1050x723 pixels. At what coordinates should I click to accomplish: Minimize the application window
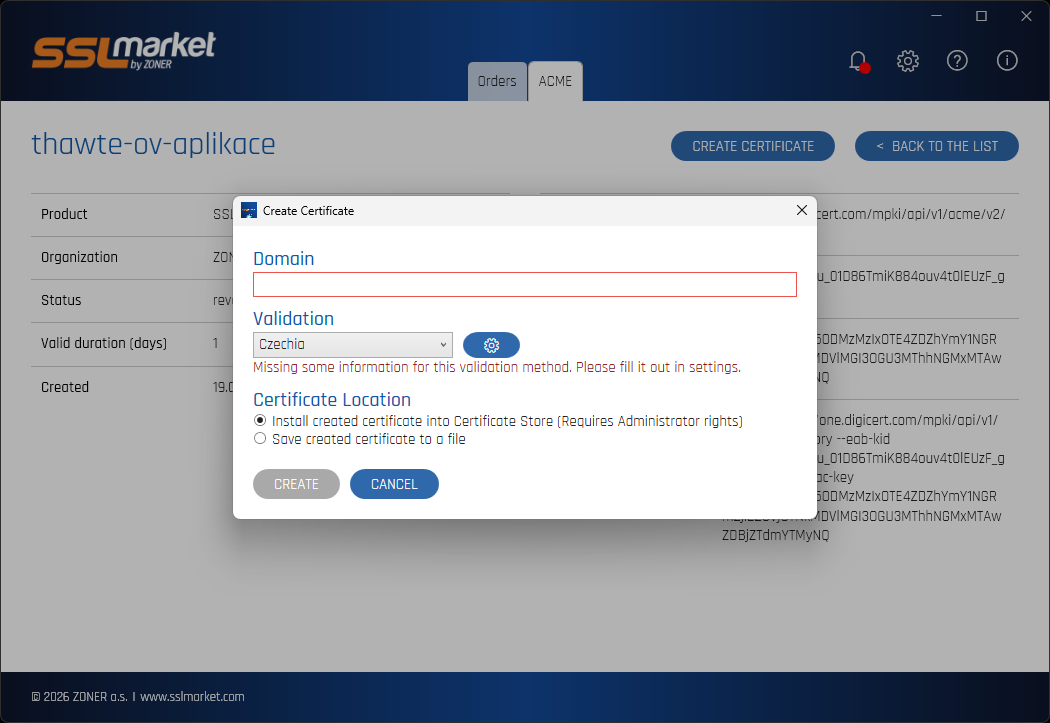click(x=936, y=16)
